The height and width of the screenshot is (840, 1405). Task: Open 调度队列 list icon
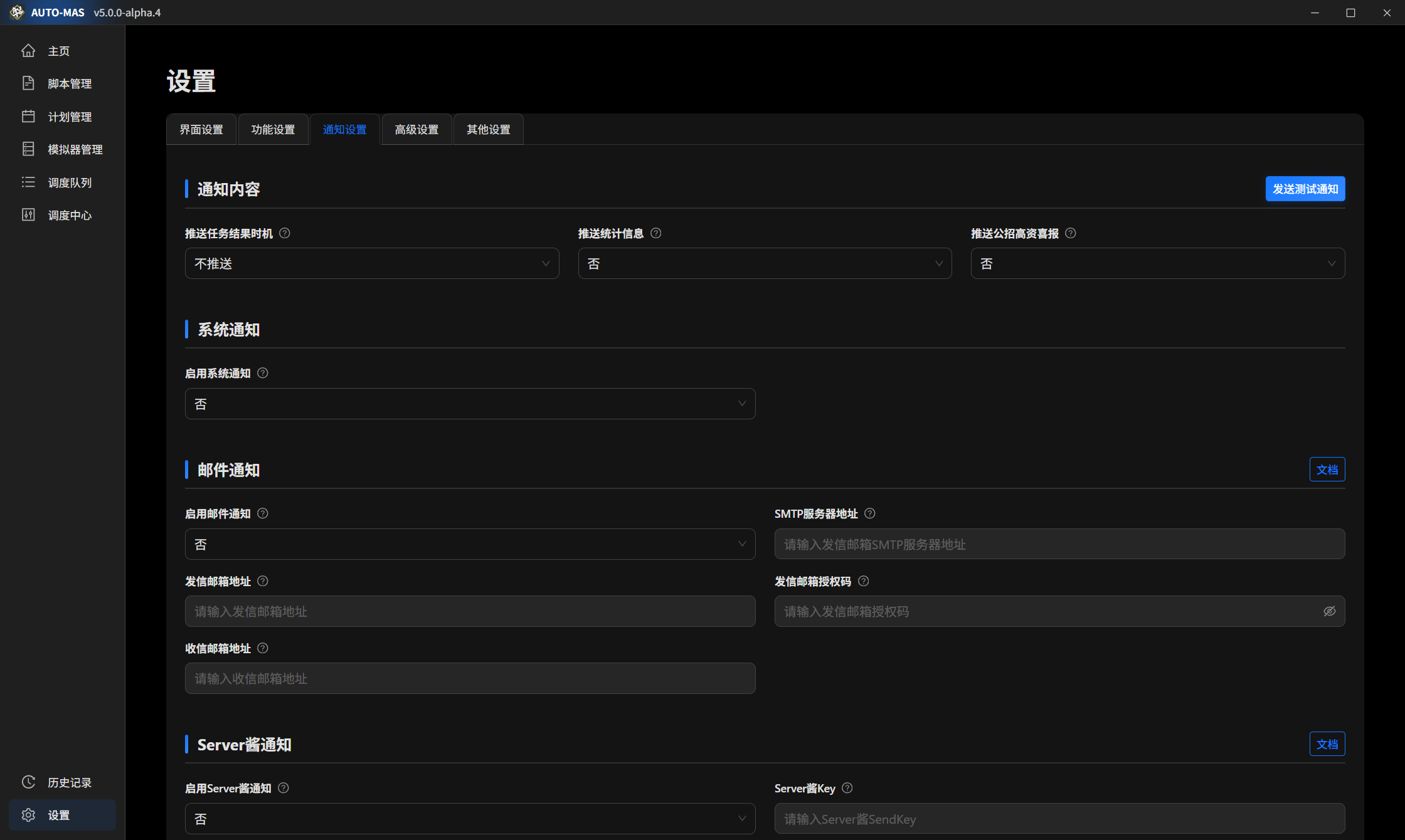pyautogui.click(x=28, y=182)
